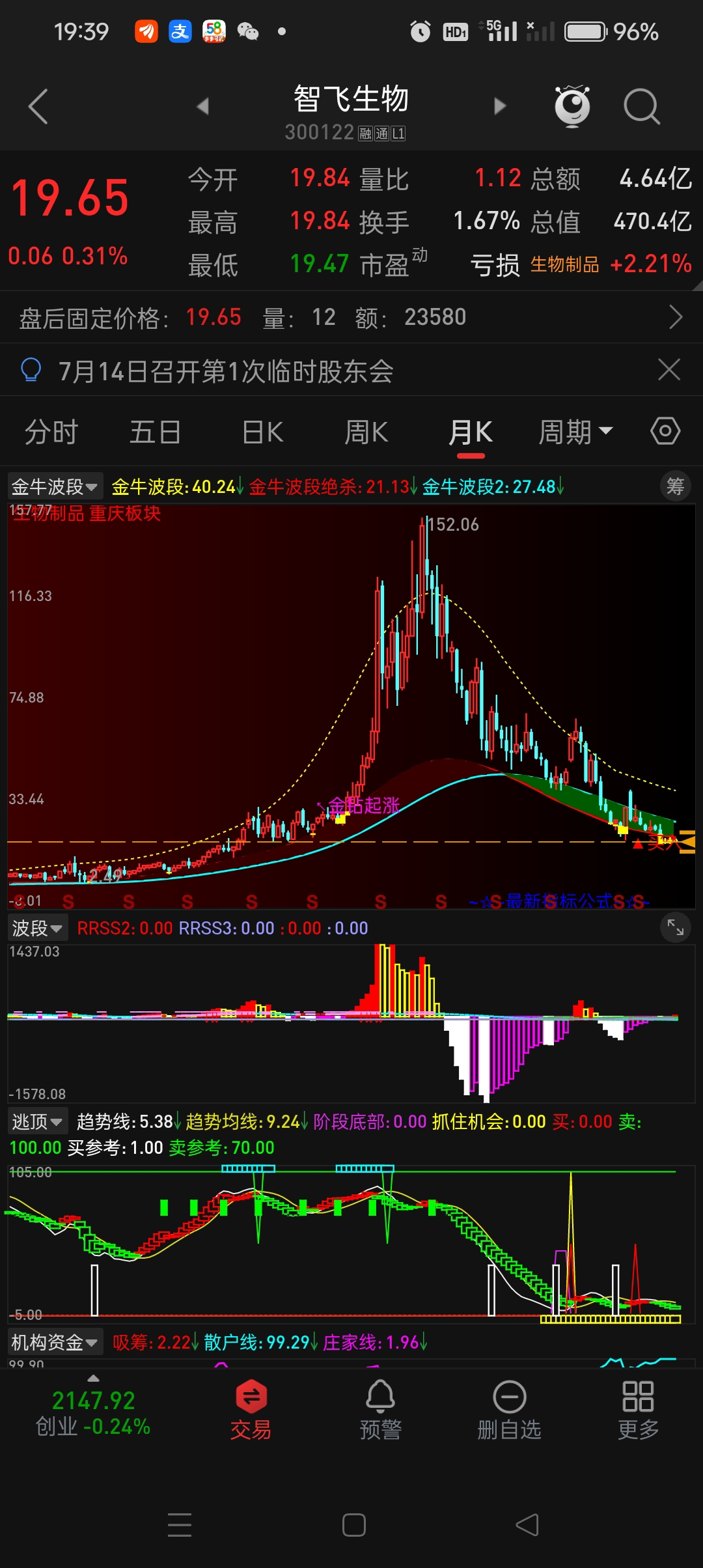
Task: Tap current price 19.65
Action: click(70, 198)
